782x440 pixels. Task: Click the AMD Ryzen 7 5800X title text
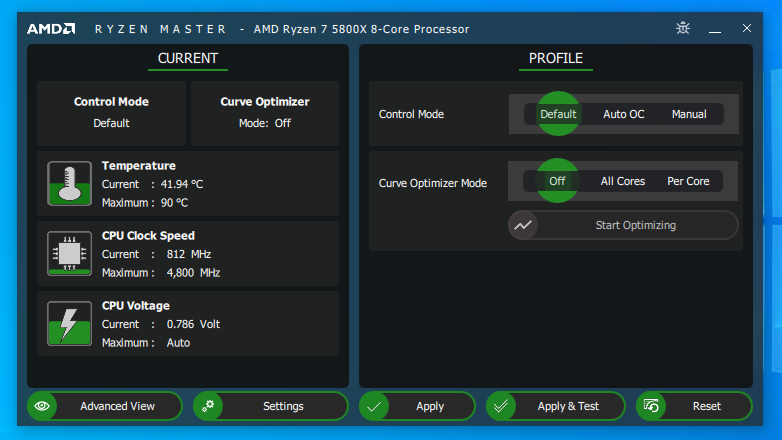point(361,29)
